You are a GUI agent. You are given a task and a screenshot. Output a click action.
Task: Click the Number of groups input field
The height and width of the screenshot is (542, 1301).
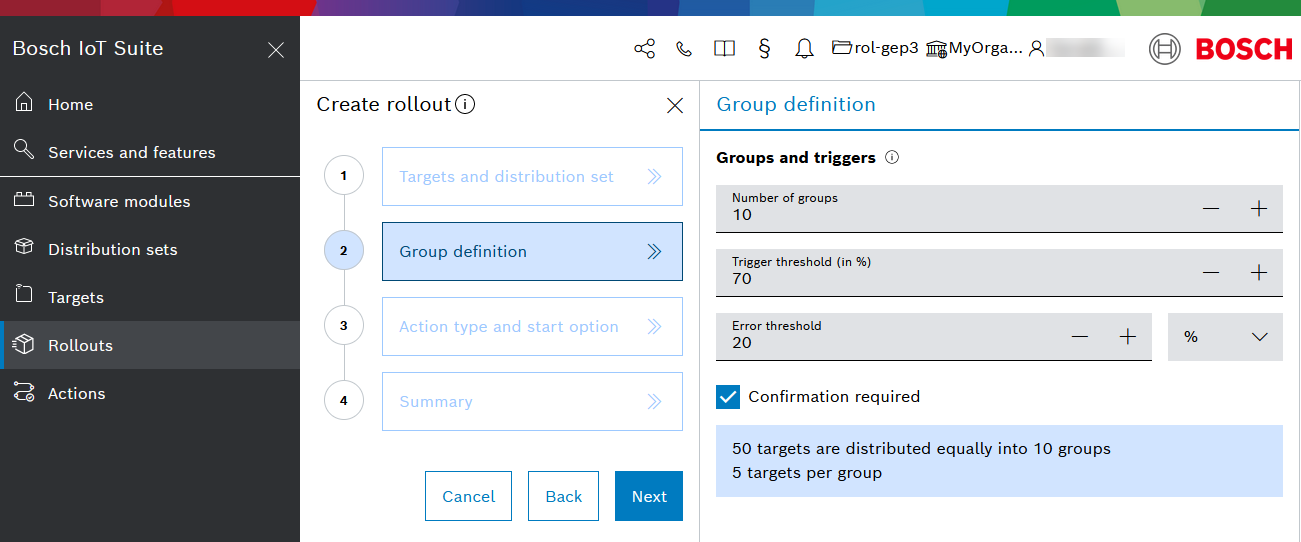[x=950, y=215]
